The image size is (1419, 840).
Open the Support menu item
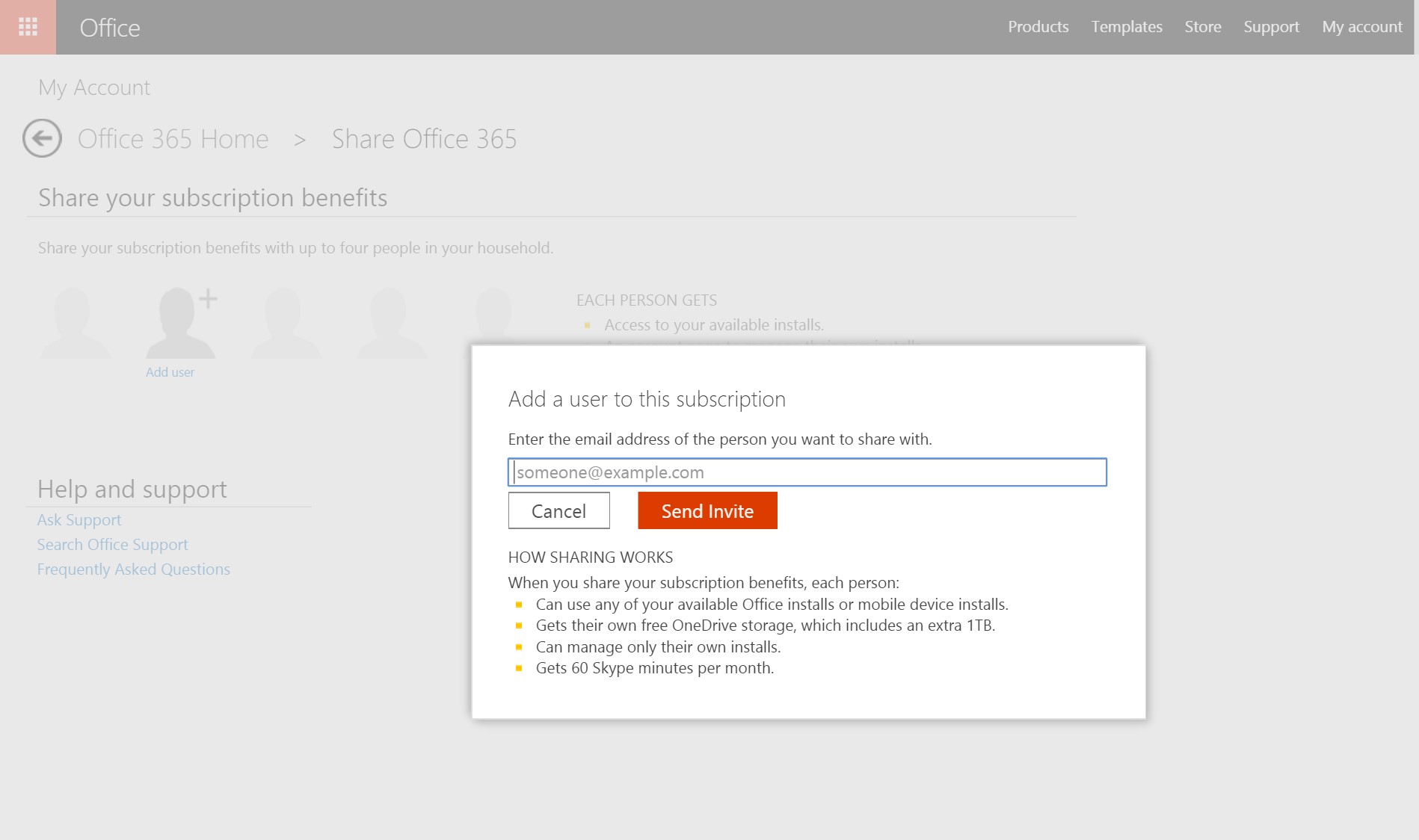[1271, 27]
